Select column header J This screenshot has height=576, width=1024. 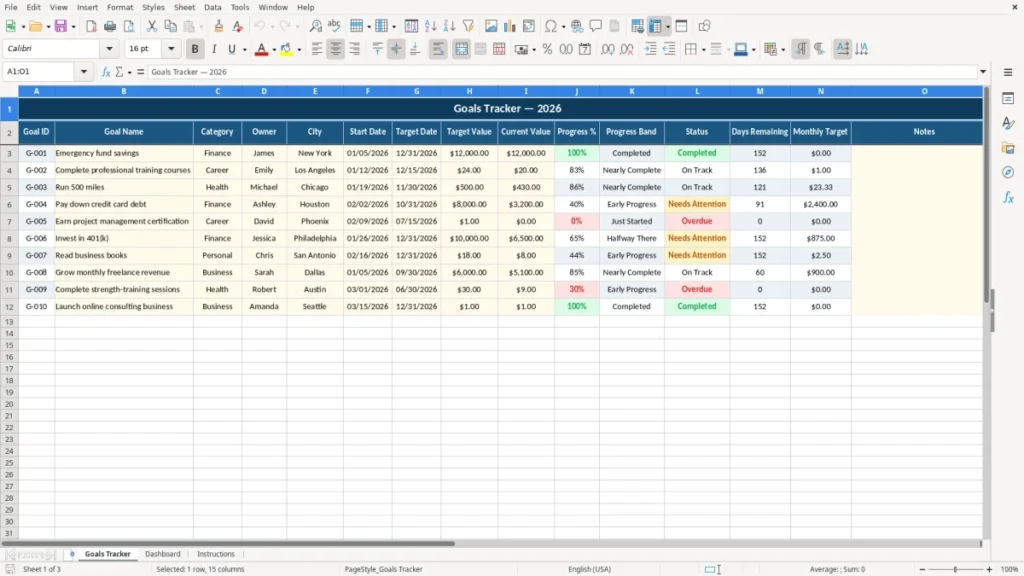pyautogui.click(x=577, y=91)
